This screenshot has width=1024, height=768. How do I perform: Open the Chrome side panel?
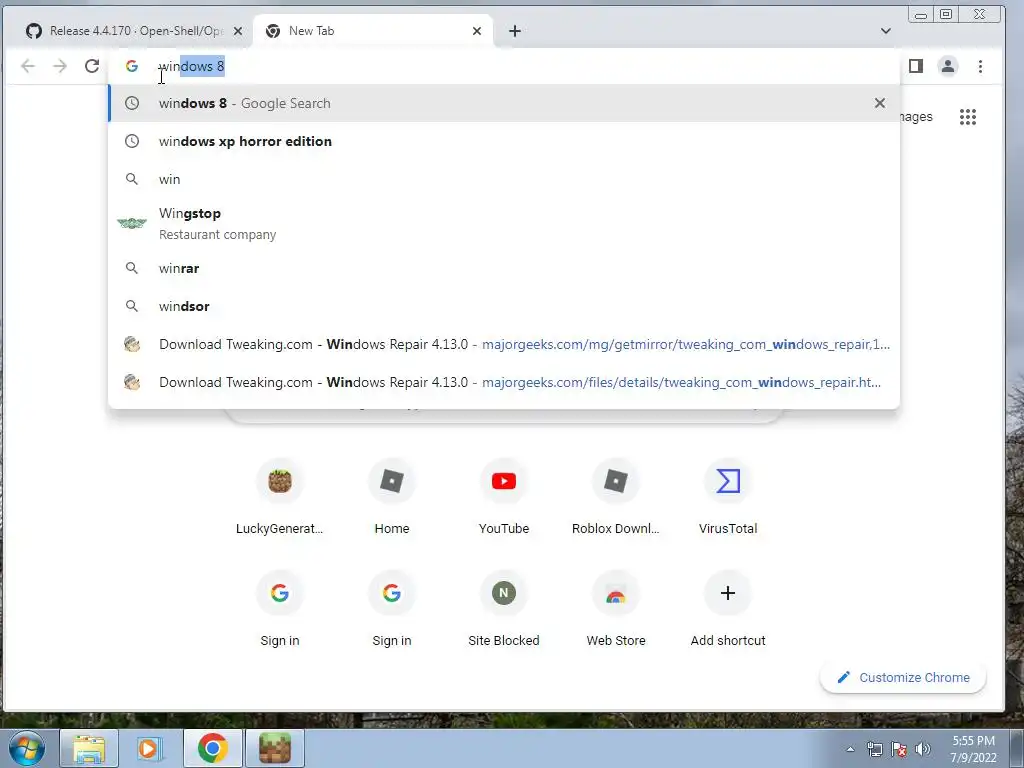point(916,66)
